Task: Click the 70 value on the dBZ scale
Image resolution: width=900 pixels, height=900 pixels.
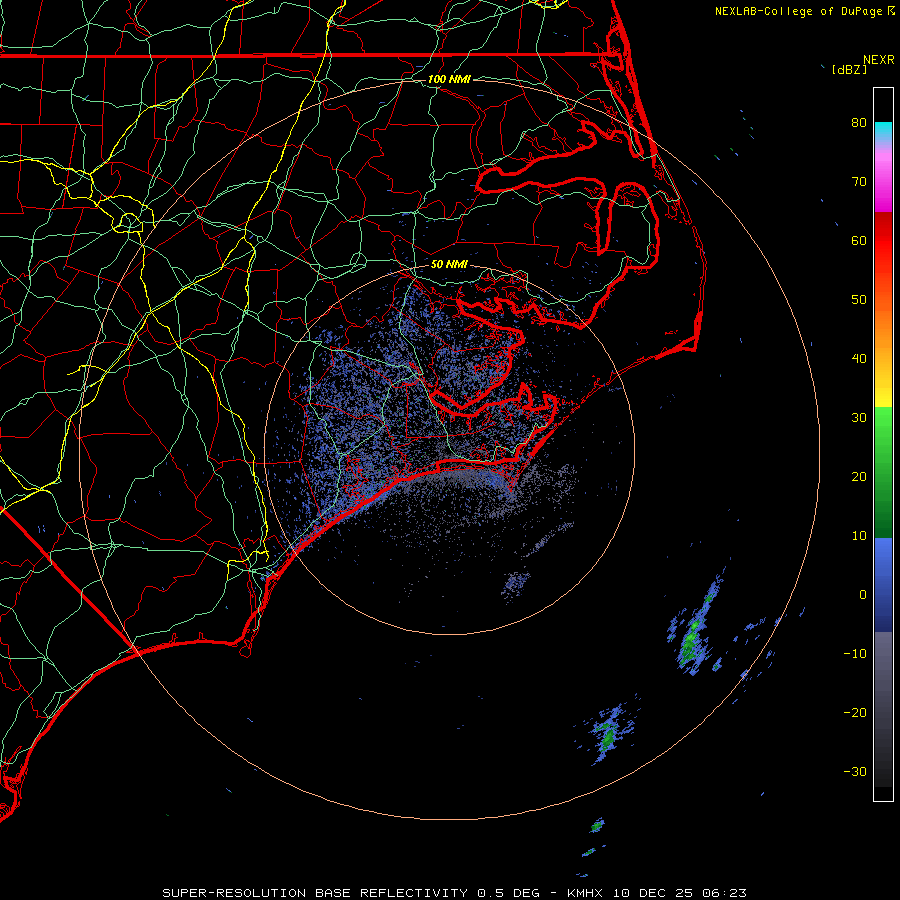Action: click(x=859, y=181)
